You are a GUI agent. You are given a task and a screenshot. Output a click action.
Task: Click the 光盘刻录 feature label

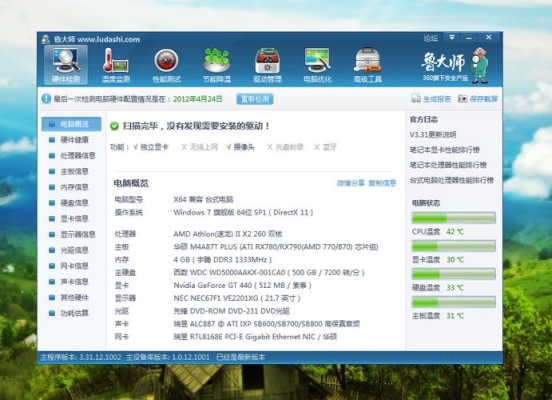click(289, 147)
